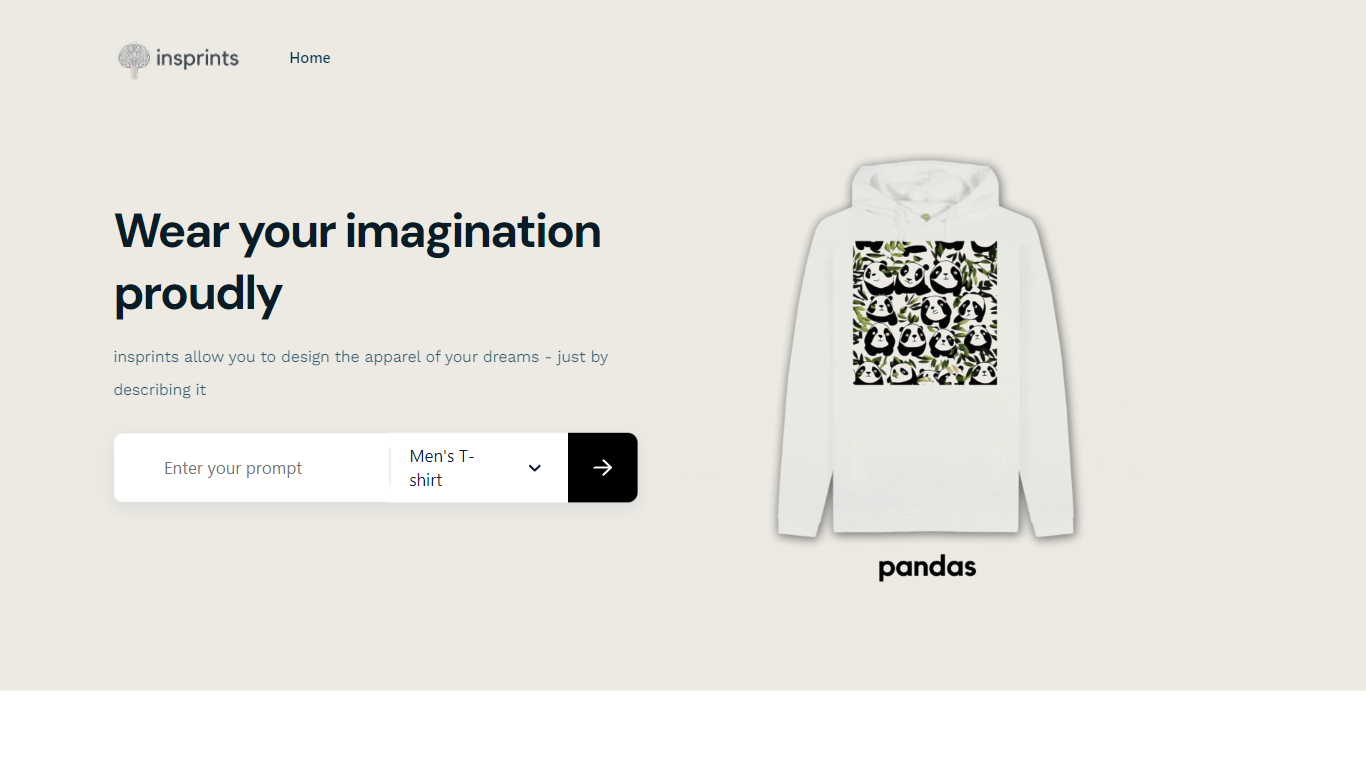This screenshot has height=768, width=1366.
Task: Click the insprints tree logo icon
Action: [x=133, y=59]
